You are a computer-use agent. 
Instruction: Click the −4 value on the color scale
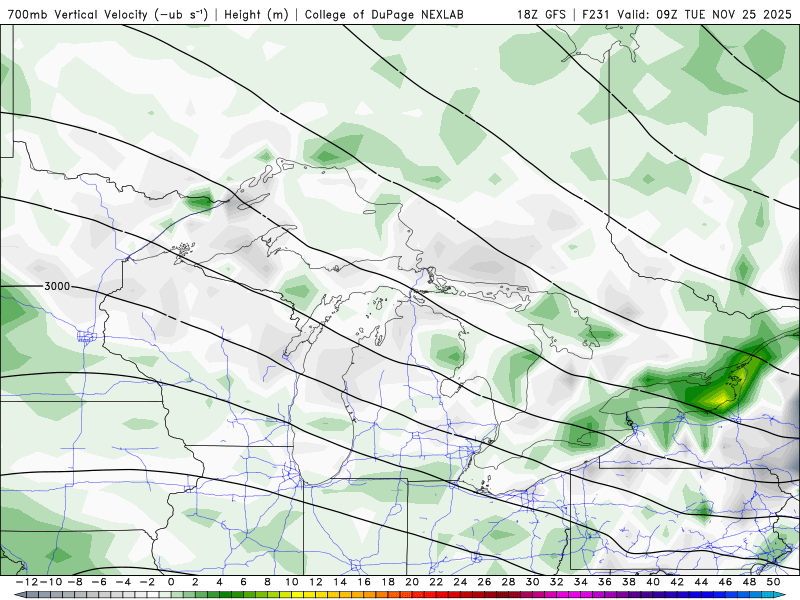point(122,582)
